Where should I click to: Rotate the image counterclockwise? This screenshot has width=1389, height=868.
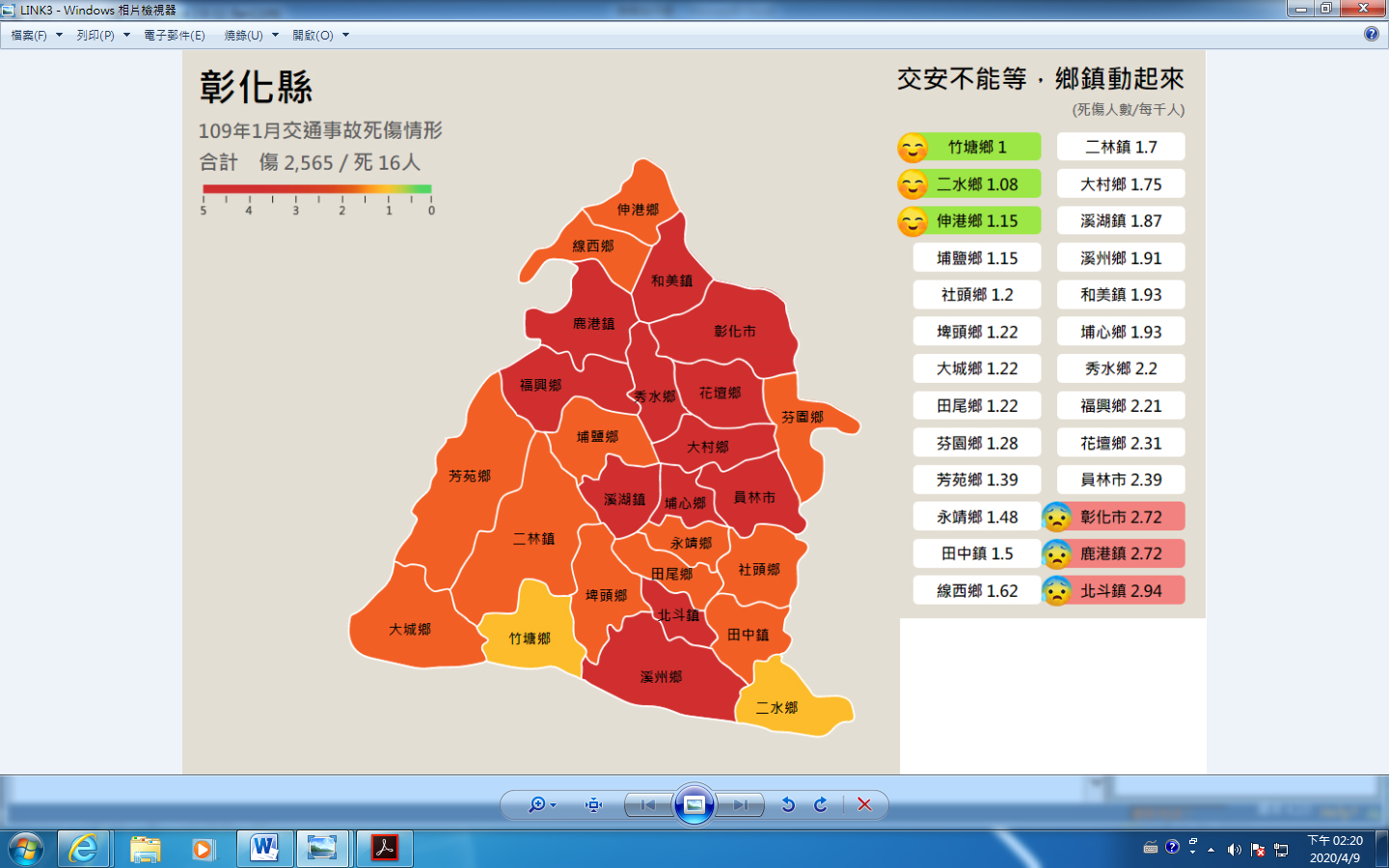pyautogui.click(x=788, y=804)
